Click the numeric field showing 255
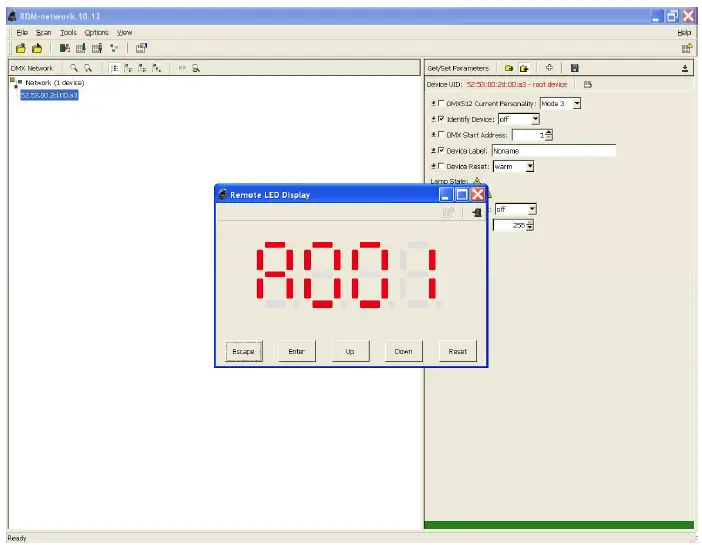This screenshot has width=702, height=545. point(509,225)
